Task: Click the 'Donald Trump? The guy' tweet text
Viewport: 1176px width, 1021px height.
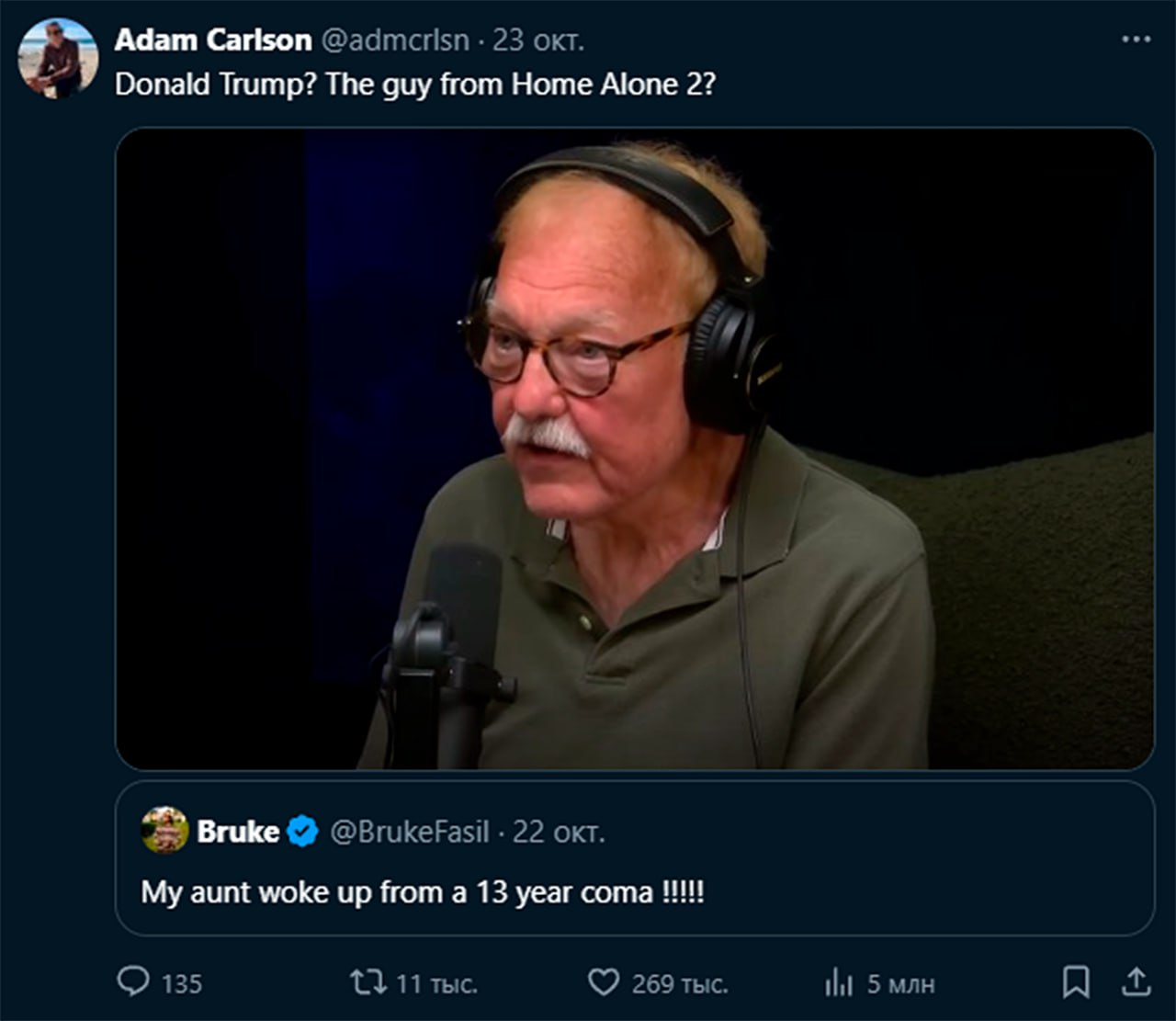Action: pos(414,85)
